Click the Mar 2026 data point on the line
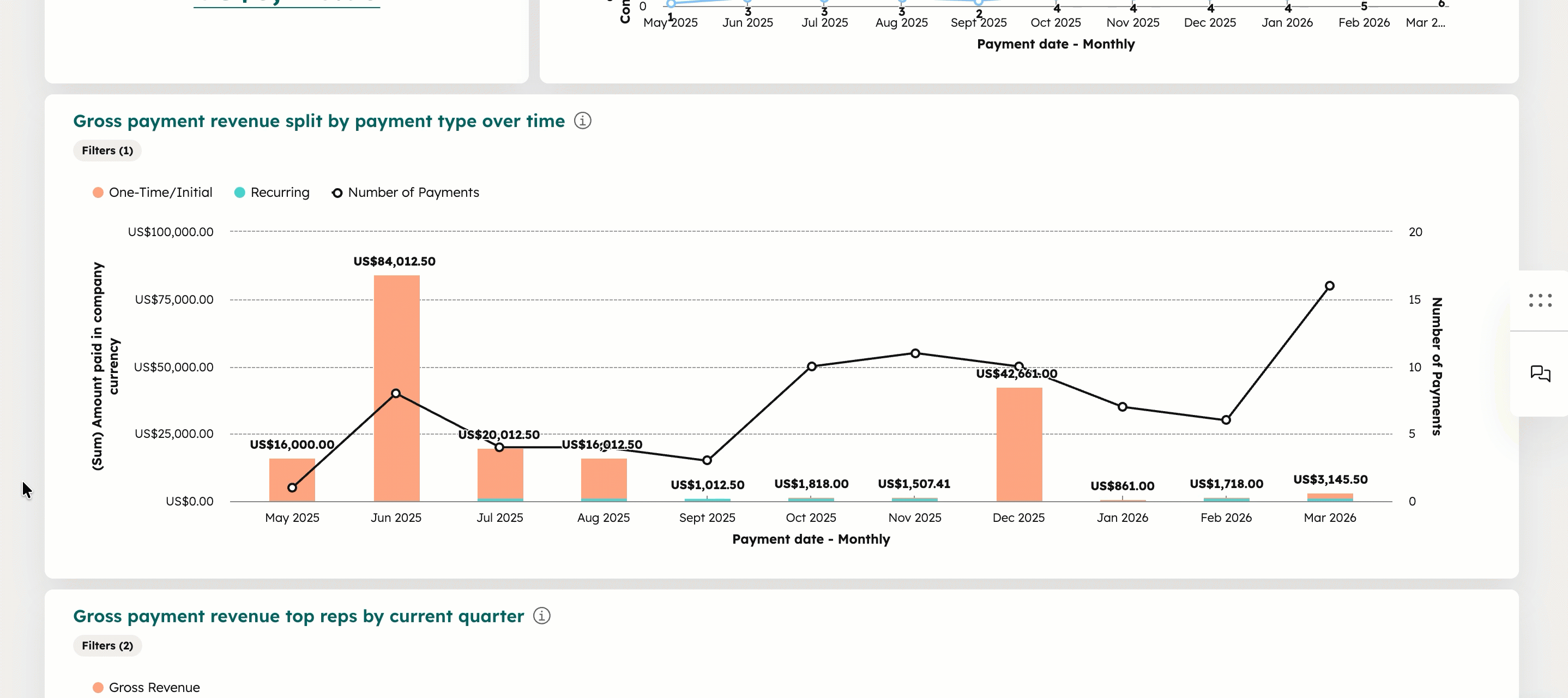Screen dimensions: 1568x698 pos(1329,285)
